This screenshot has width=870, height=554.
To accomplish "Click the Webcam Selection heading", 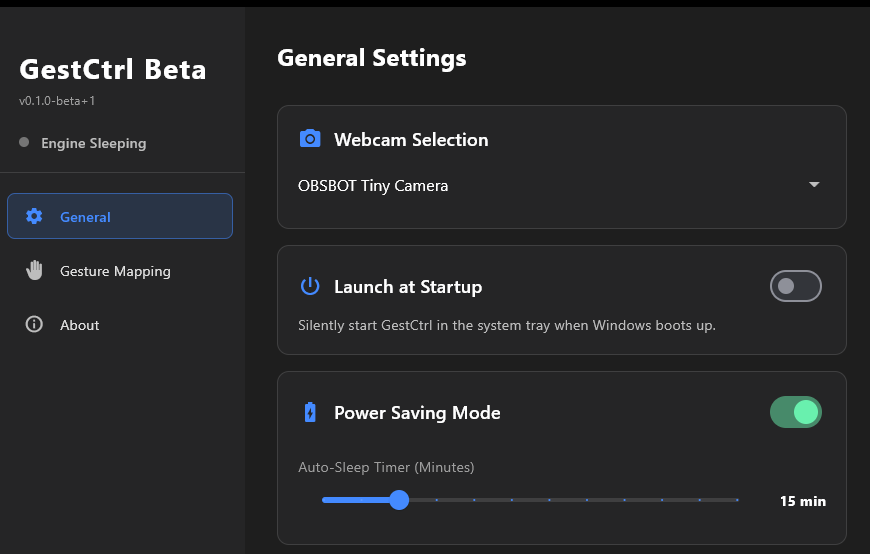I will (411, 139).
